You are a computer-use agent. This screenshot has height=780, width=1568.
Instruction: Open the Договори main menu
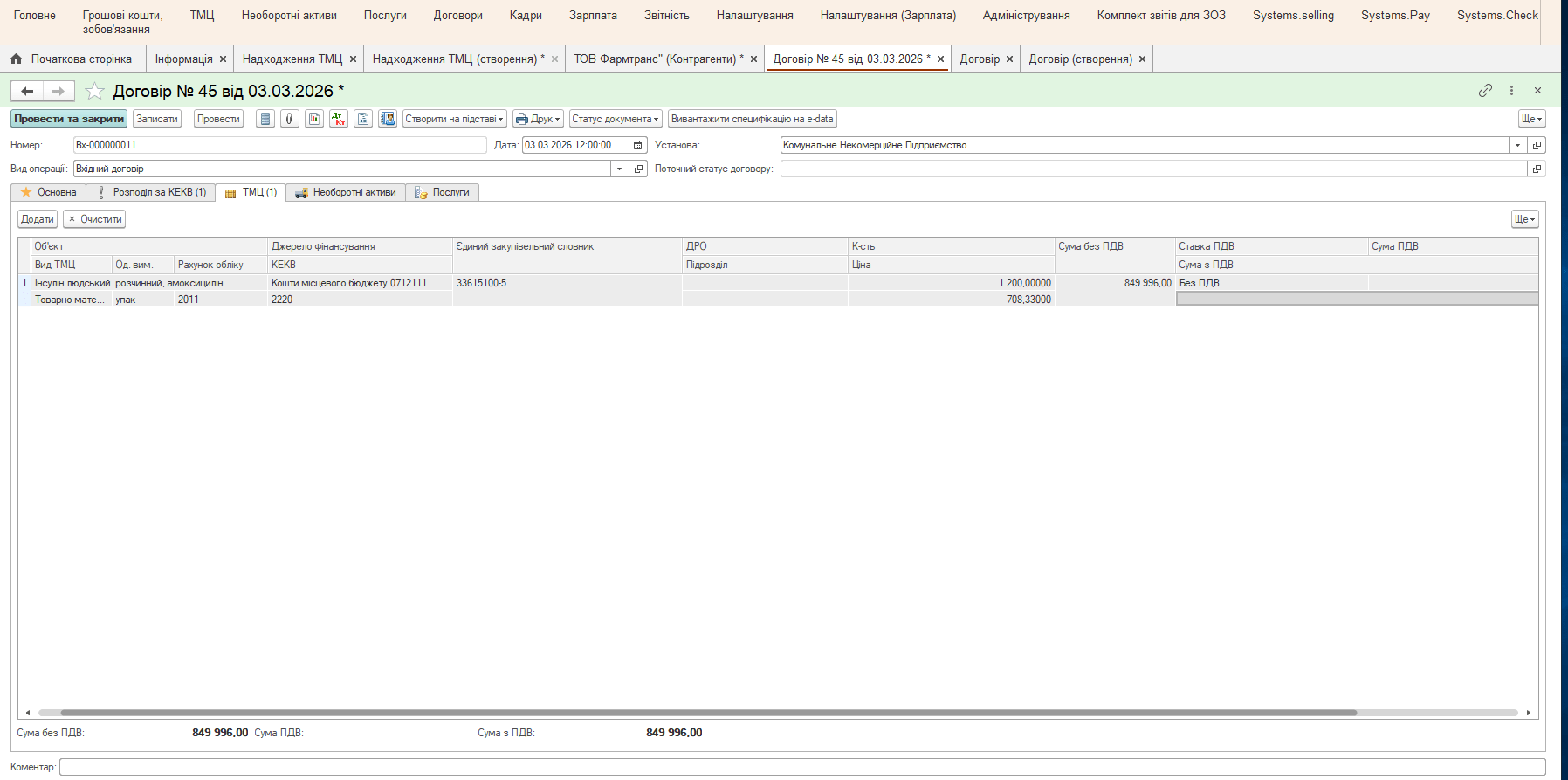(458, 16)
